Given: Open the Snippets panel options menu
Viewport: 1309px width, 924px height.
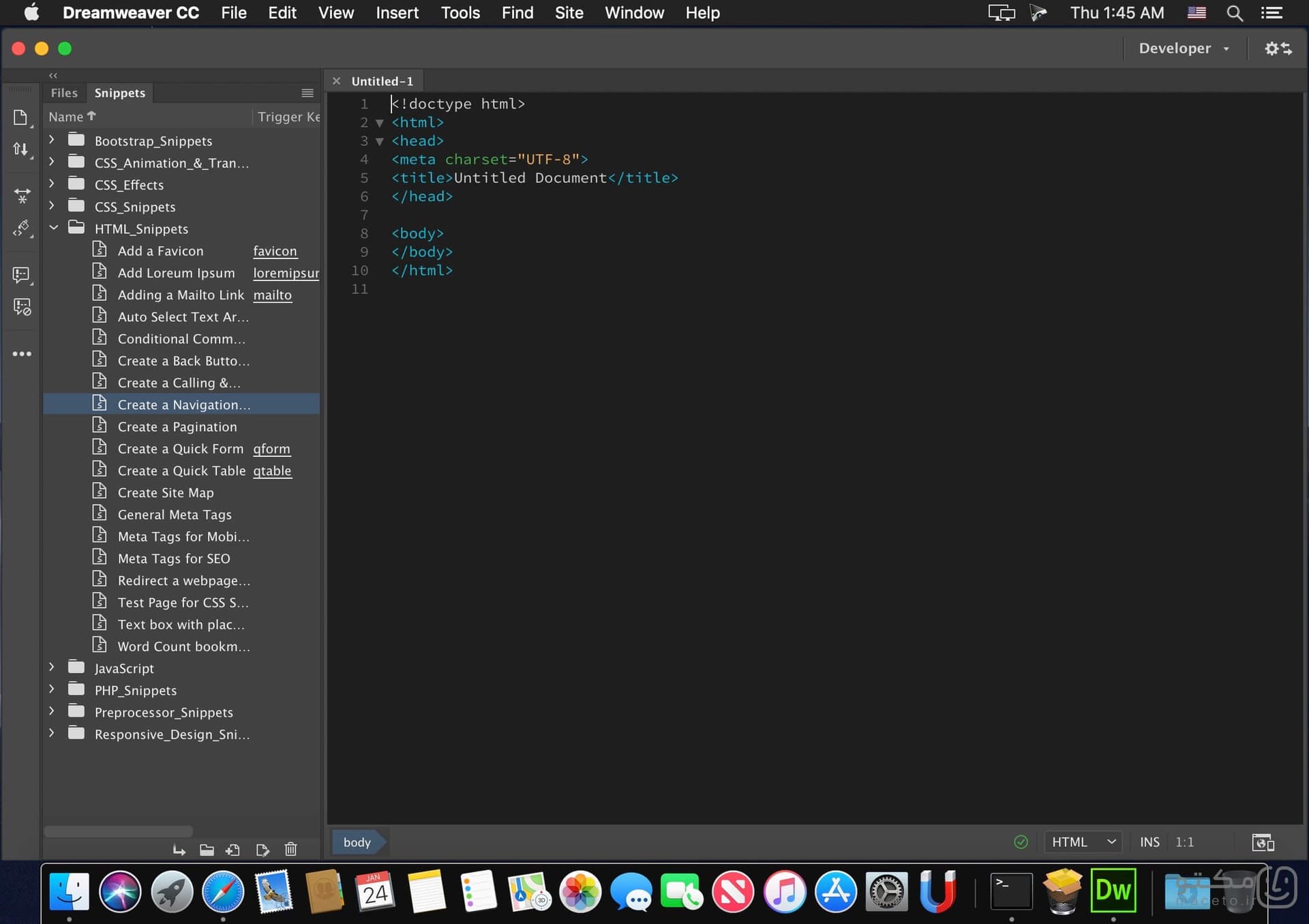Looking at the screenshot, I should click(x=307, y=93).
